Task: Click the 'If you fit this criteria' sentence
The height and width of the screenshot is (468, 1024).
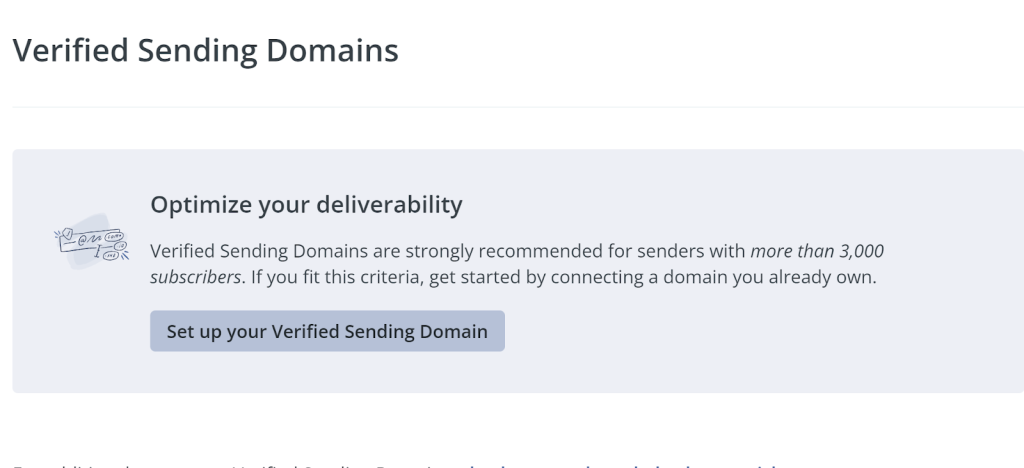Action: [330, 277]
